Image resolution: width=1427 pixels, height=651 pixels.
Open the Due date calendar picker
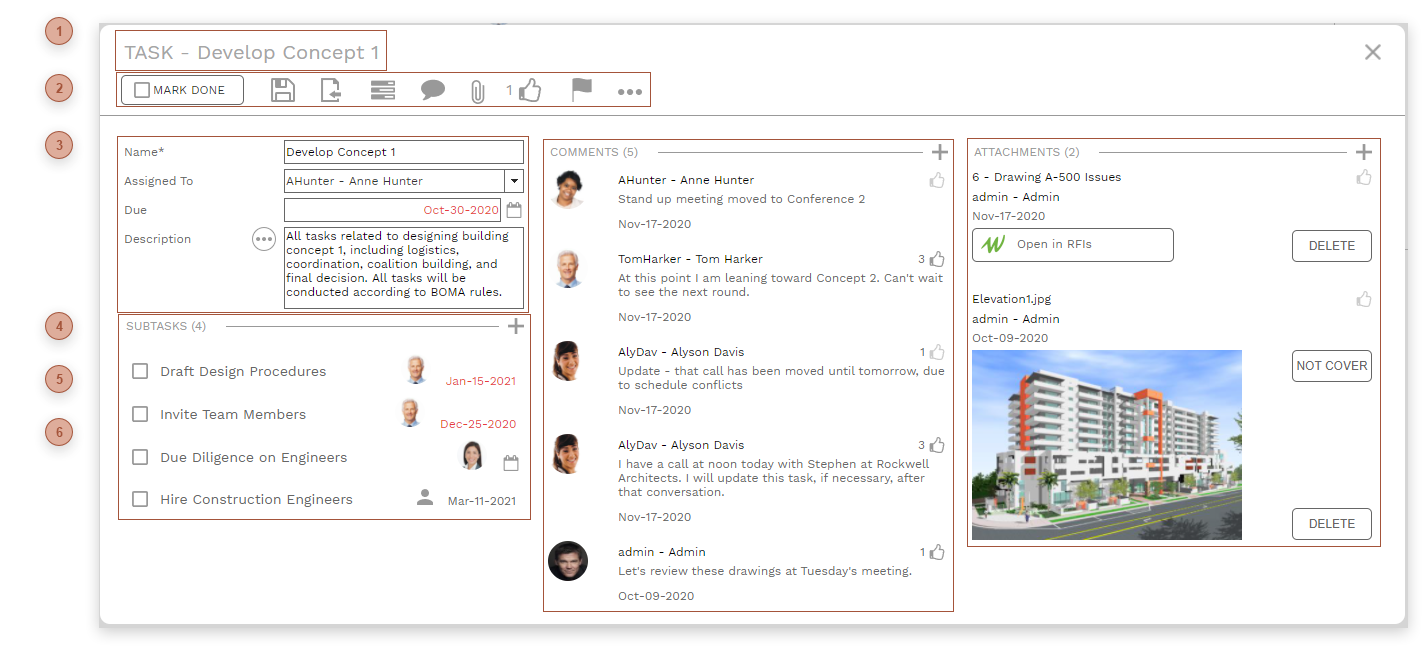[514, 210]
